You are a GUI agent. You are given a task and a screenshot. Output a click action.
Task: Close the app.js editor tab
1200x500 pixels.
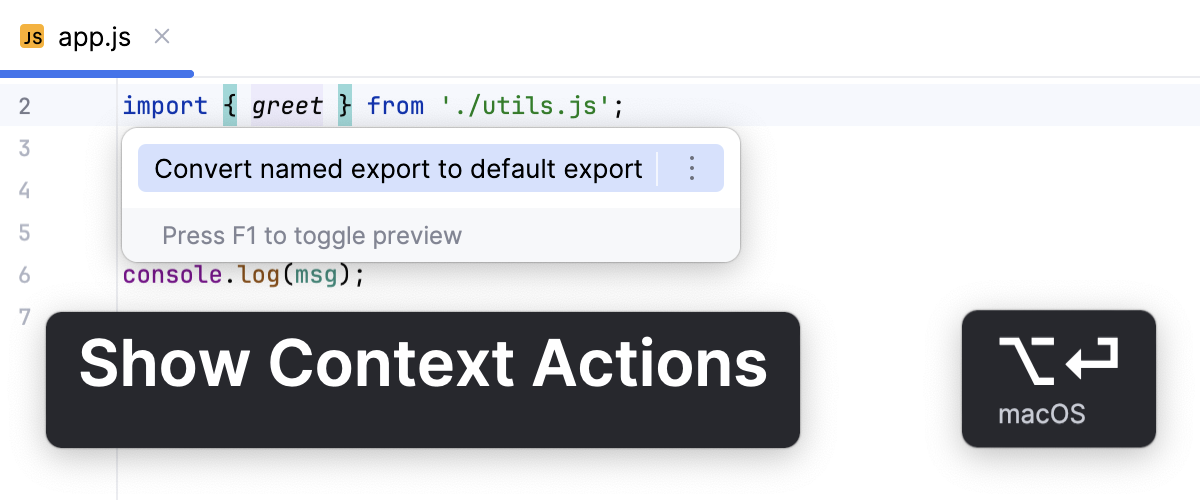[162, 37]
